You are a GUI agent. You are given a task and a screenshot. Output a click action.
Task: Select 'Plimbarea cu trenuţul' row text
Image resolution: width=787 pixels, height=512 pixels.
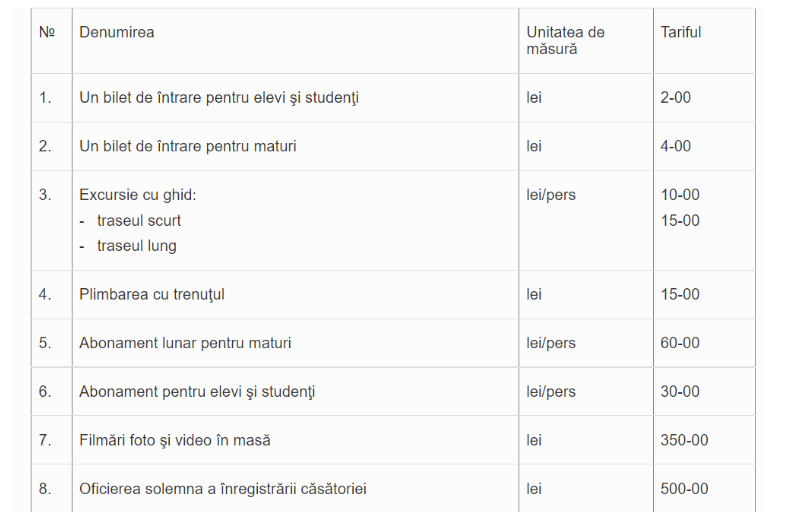(152, 294)
